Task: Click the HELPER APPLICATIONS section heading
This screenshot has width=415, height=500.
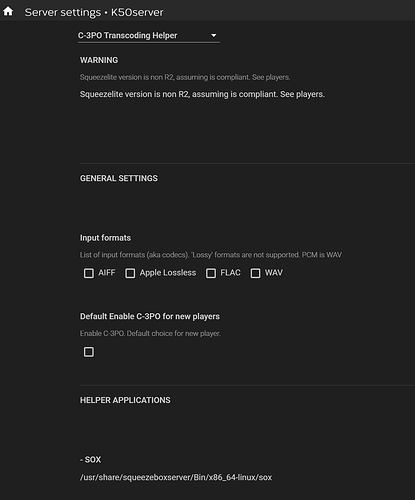Action: (x=125, y=400)
